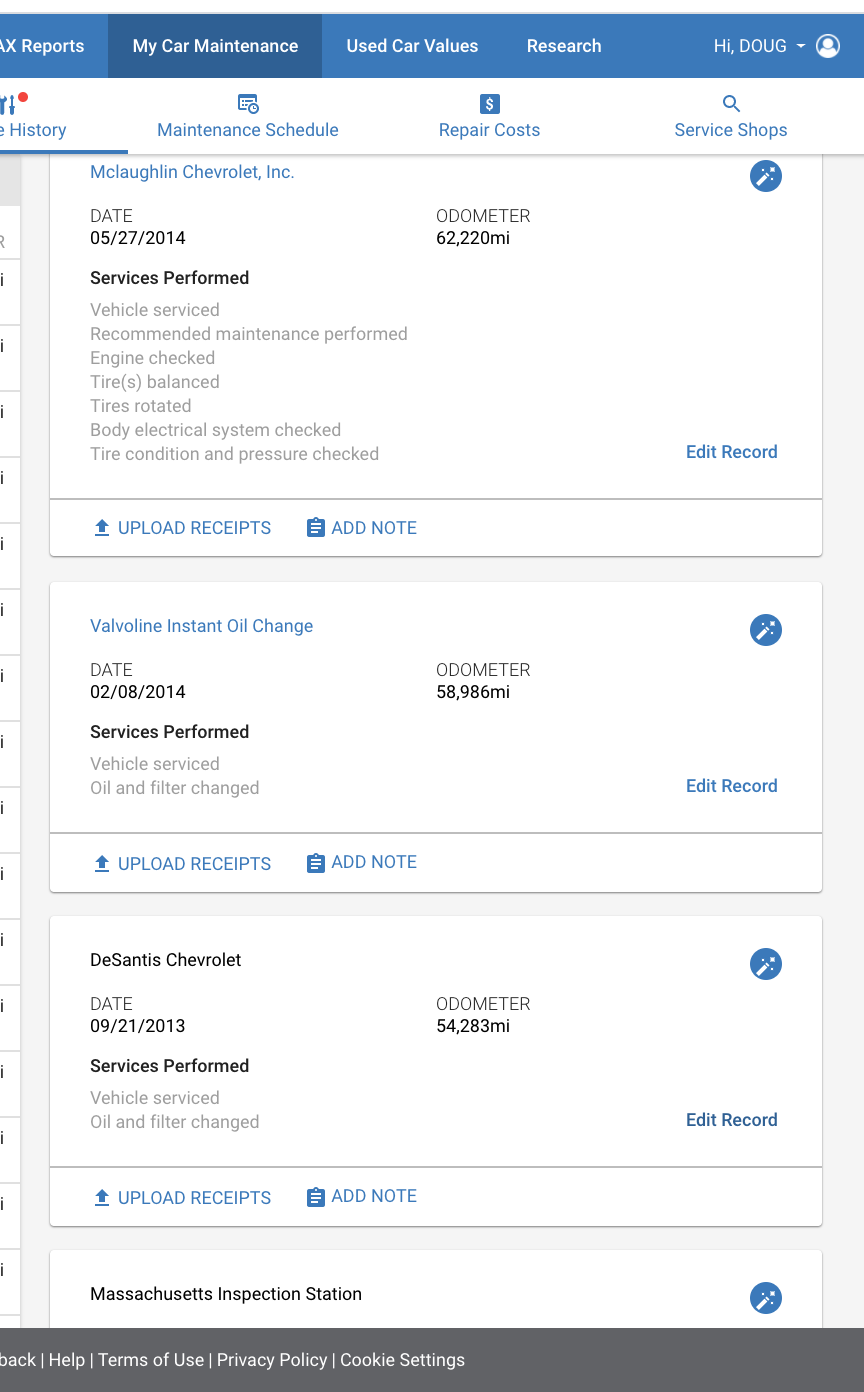Open Maintenance Schedule calendar icon tab
The image size is (864, 1392).
tap(248, 104)
